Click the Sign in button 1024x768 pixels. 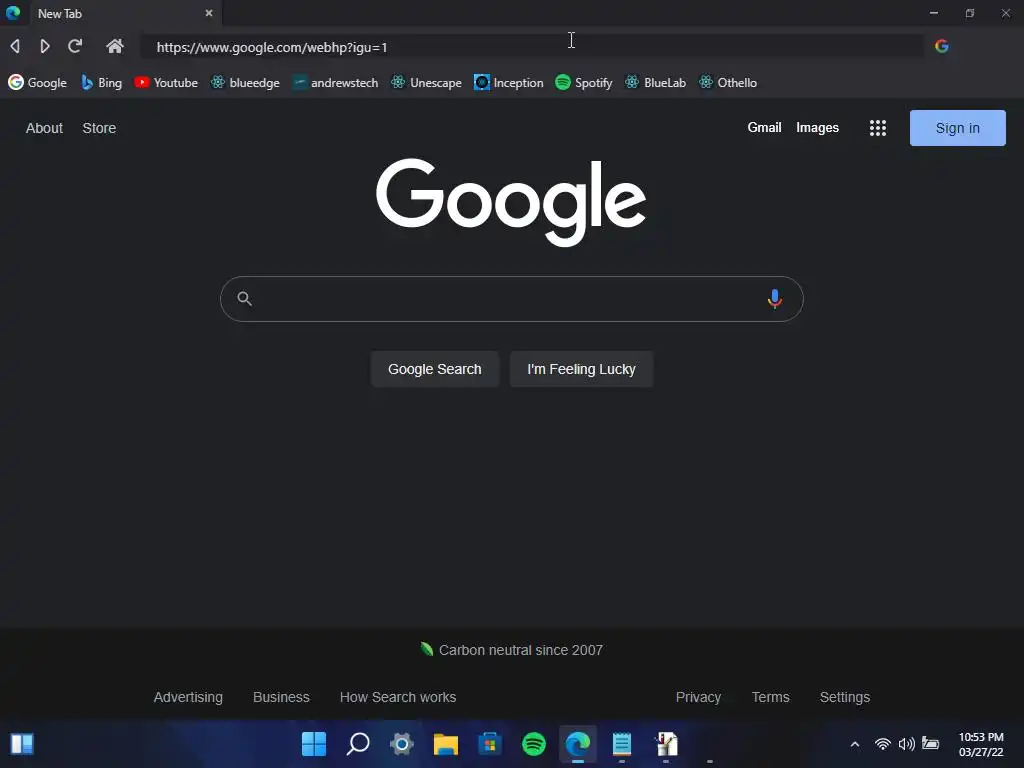[957, 128]
